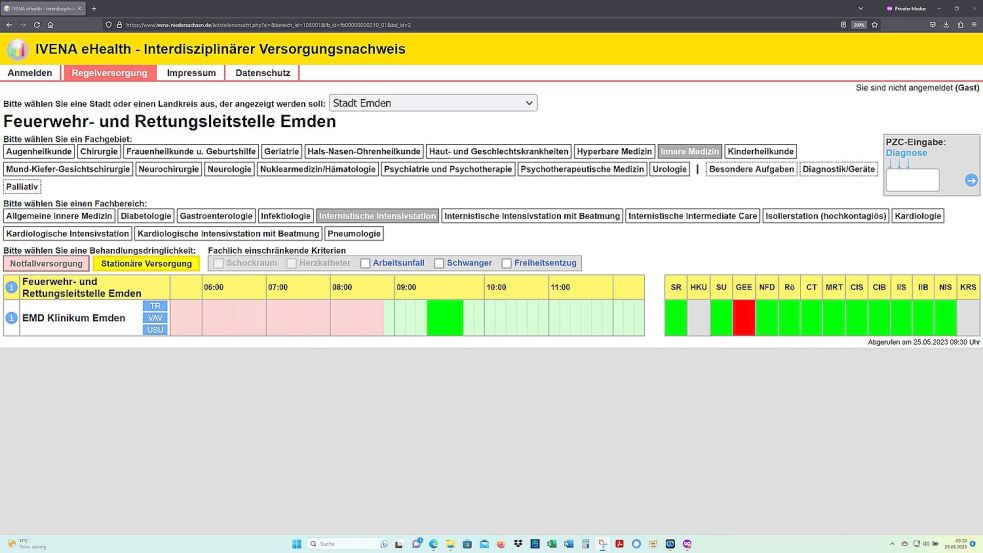Select Fachgebiet Chirurgie
983x553 pixels.
(99, 151)
